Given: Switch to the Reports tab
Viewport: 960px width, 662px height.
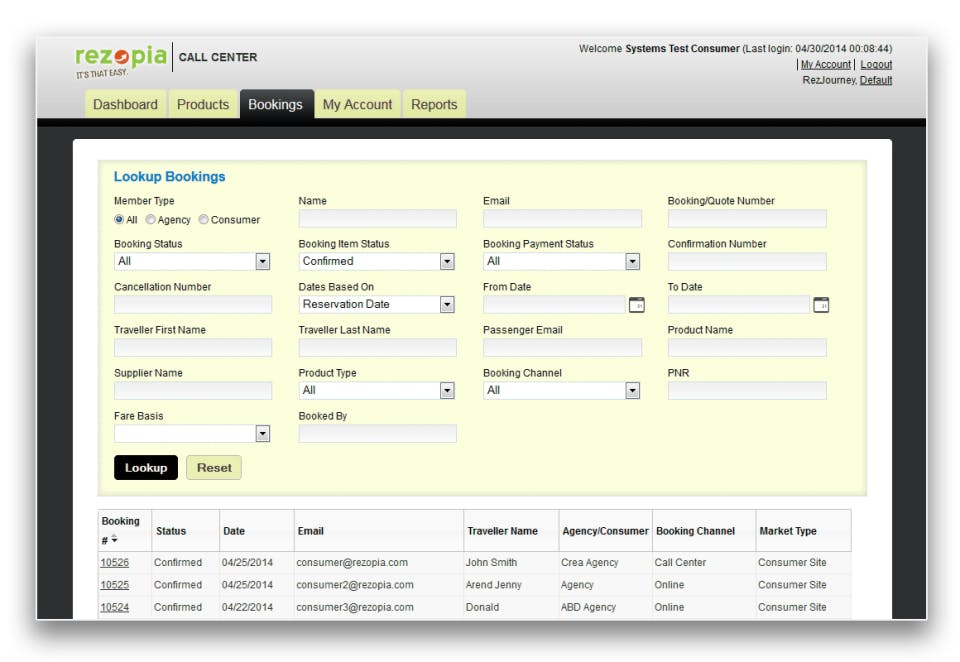Looking at the screenshot, I should click(x=434, y=105).
